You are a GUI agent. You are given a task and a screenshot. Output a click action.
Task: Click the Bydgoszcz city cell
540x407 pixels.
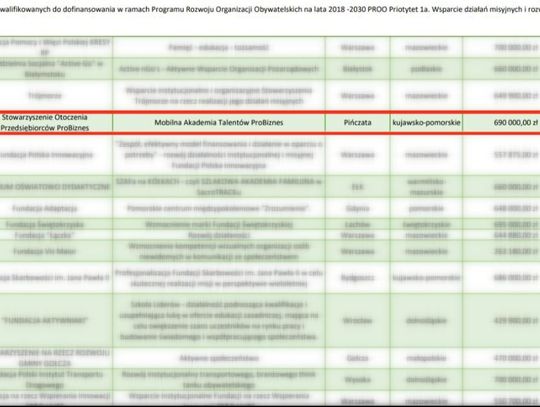[357, 278]
